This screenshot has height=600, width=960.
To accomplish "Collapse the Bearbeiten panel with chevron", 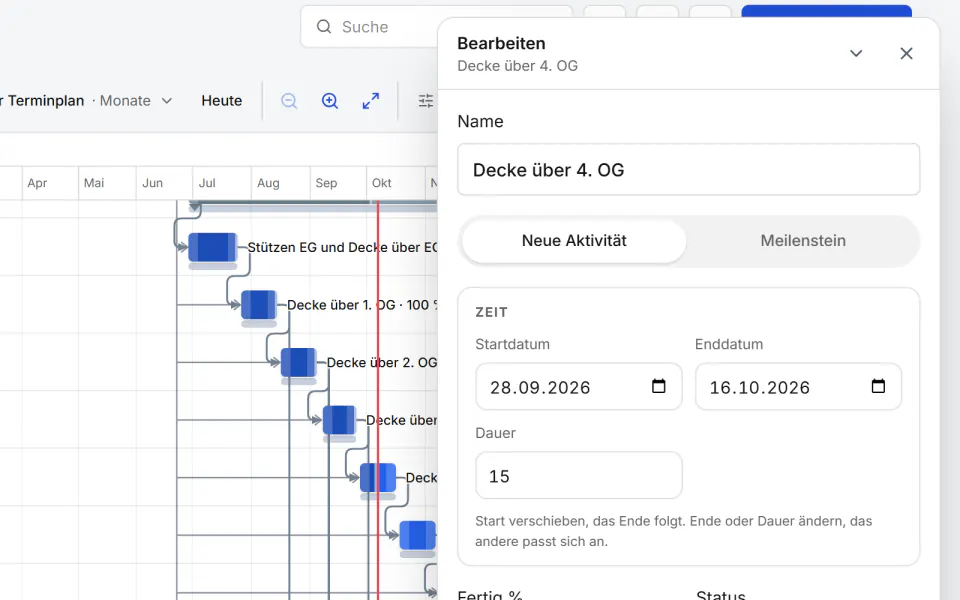I will tap(856, 53).
